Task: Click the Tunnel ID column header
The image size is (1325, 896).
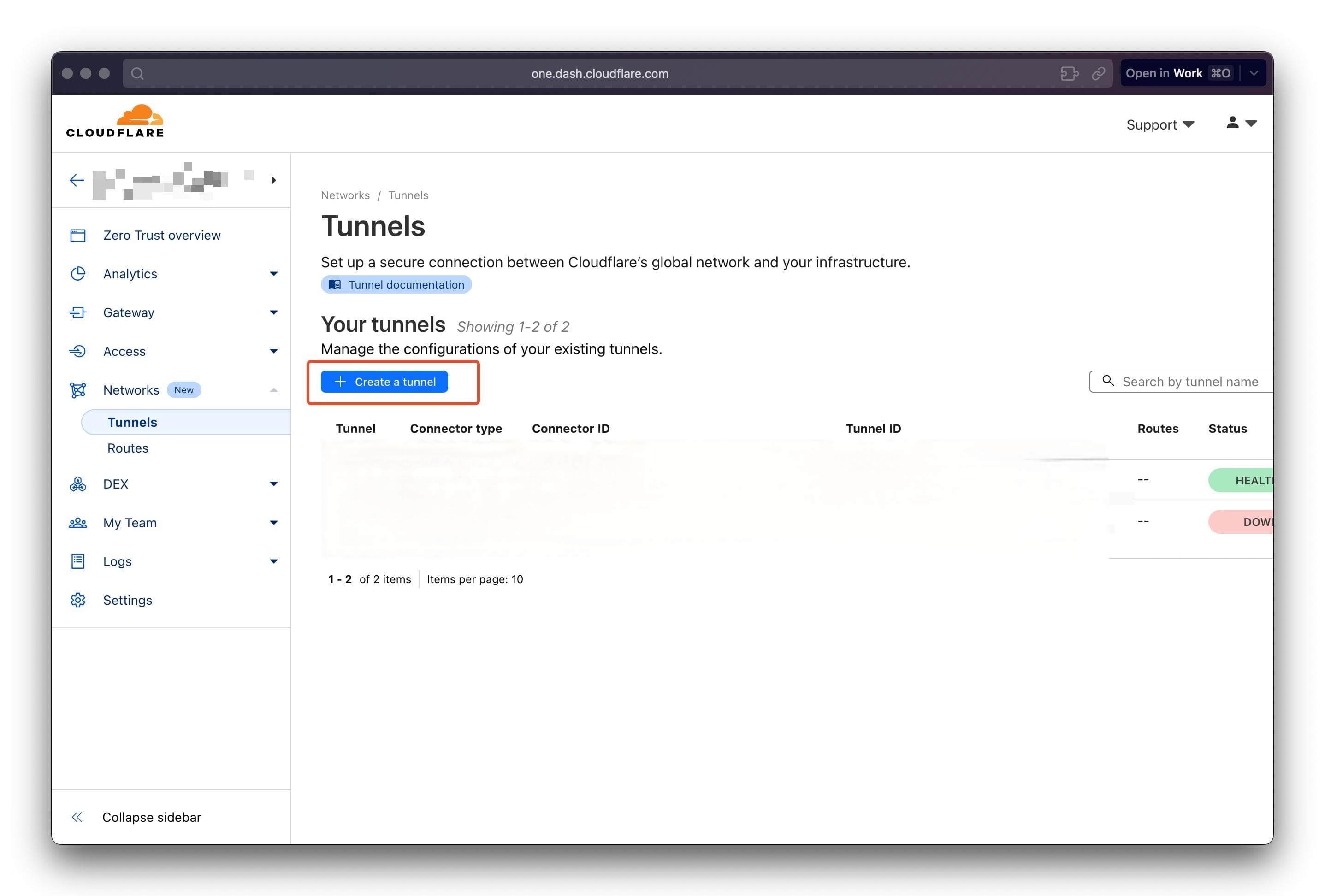Action: (x=873, y=429)
